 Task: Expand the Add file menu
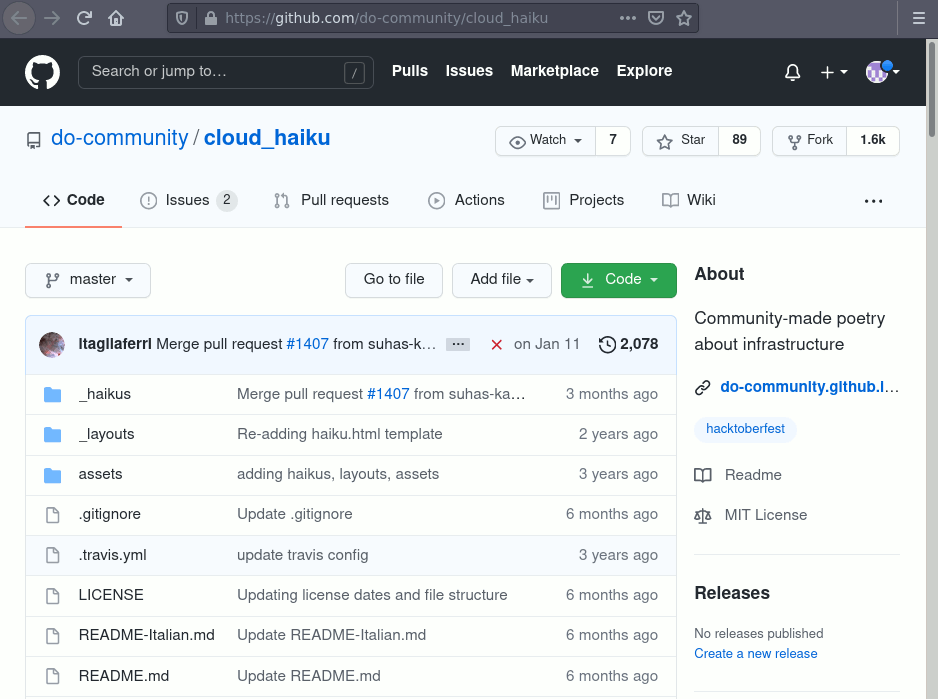[502, 280]
